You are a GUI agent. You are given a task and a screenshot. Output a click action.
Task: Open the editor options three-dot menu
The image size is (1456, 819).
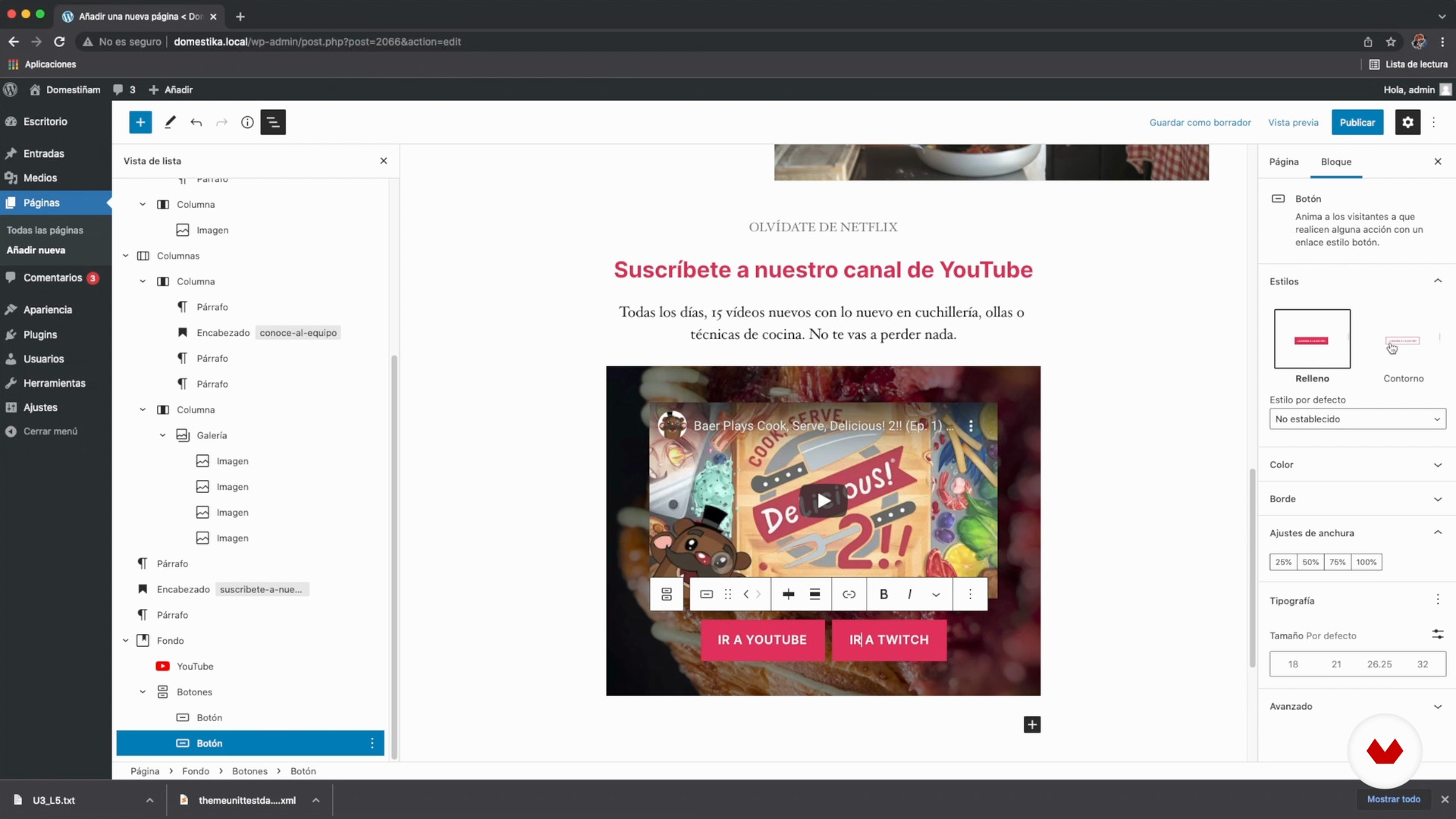click(x=1433, y=122)
